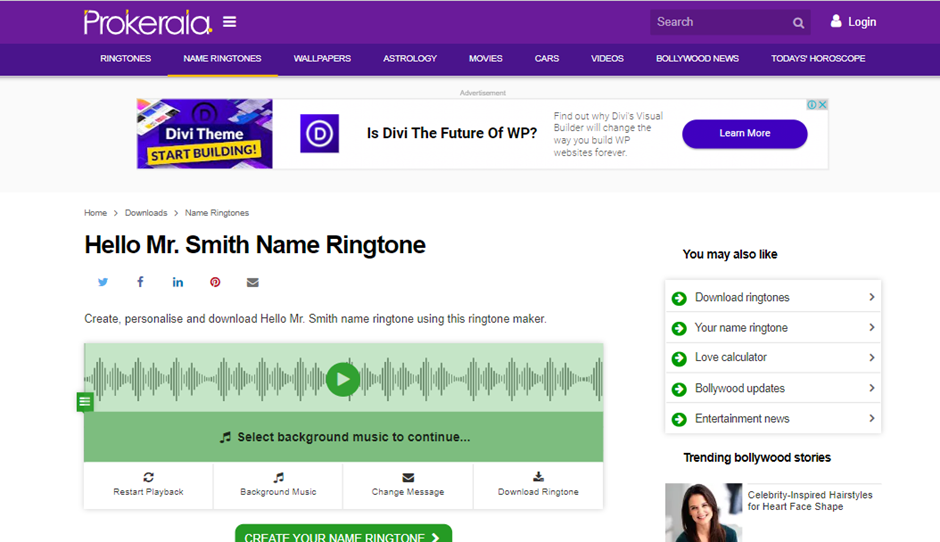Image resolution: width=940 pixels, height=542 pixels.
Task: Click the green arrow icon beside Download ringtones
Action: coord(679,298)
